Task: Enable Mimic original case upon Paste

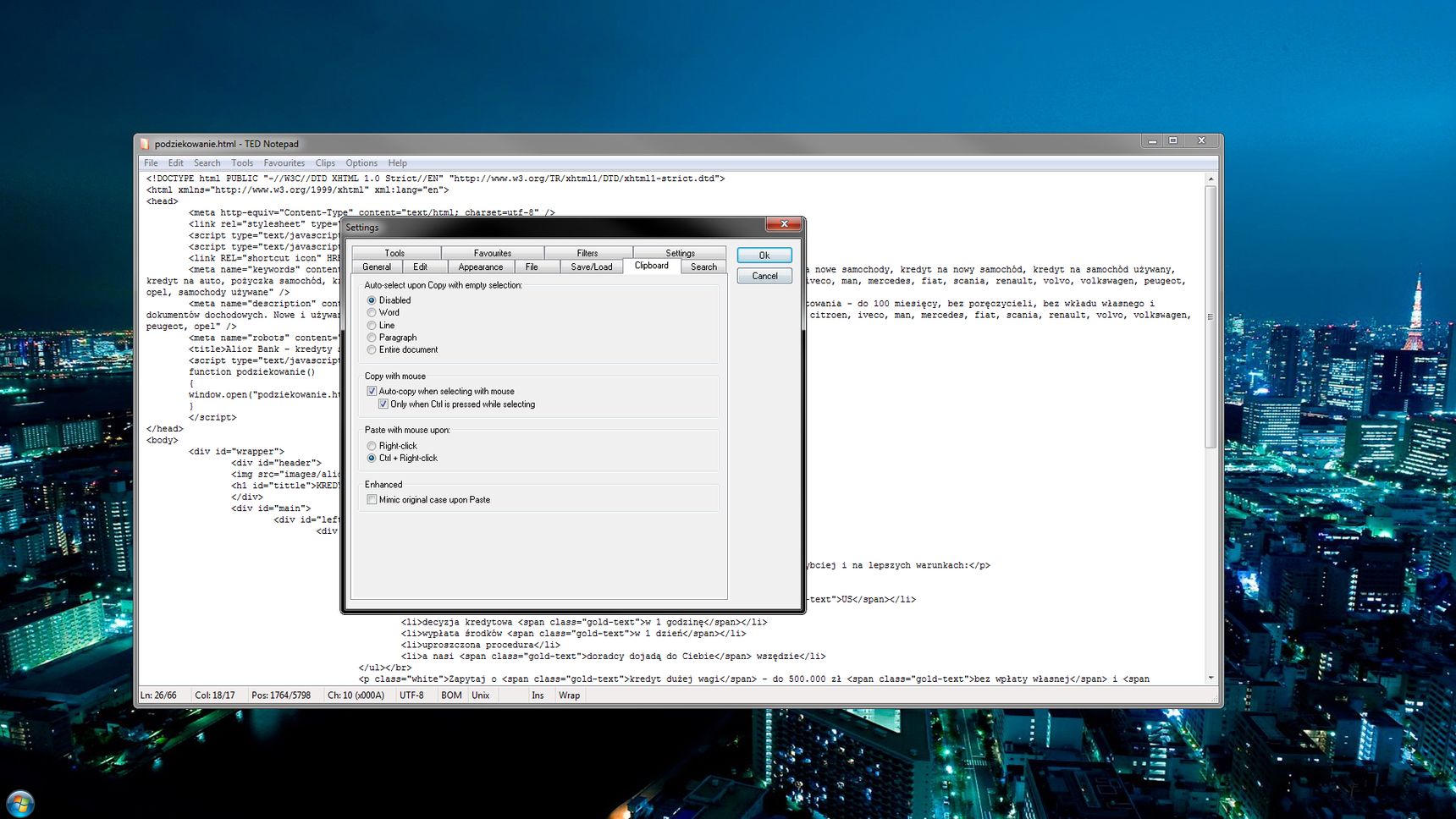Action: [x=428, y=500]
